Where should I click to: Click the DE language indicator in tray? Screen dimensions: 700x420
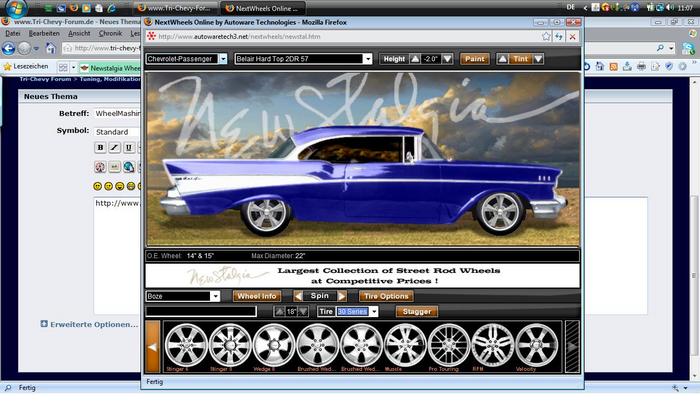(x=571, y=8)
